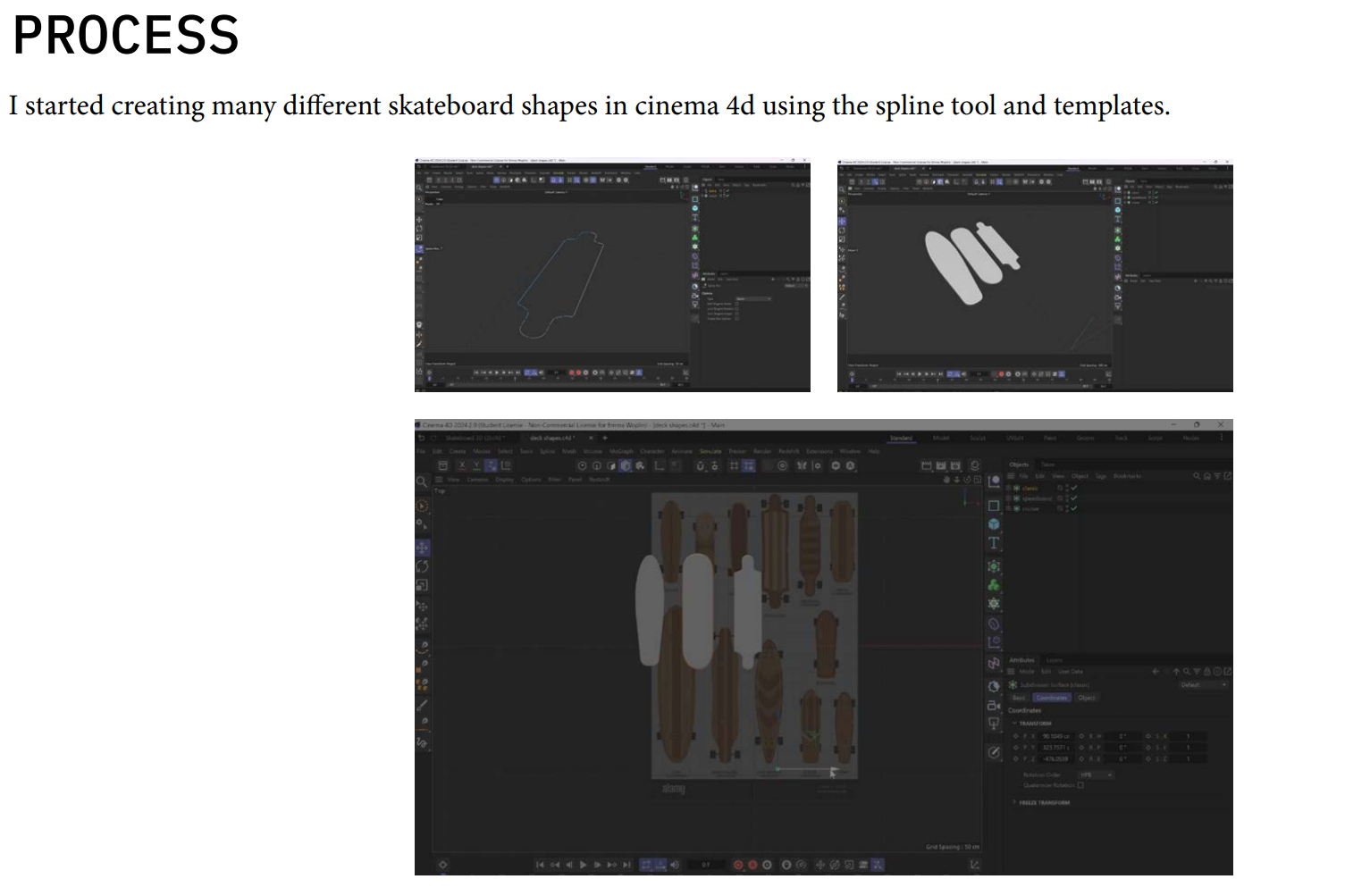The image size is (1370, 896).
Task: Select Move tool in large Cinema 4D screenshot
Action: click(422, 548)
